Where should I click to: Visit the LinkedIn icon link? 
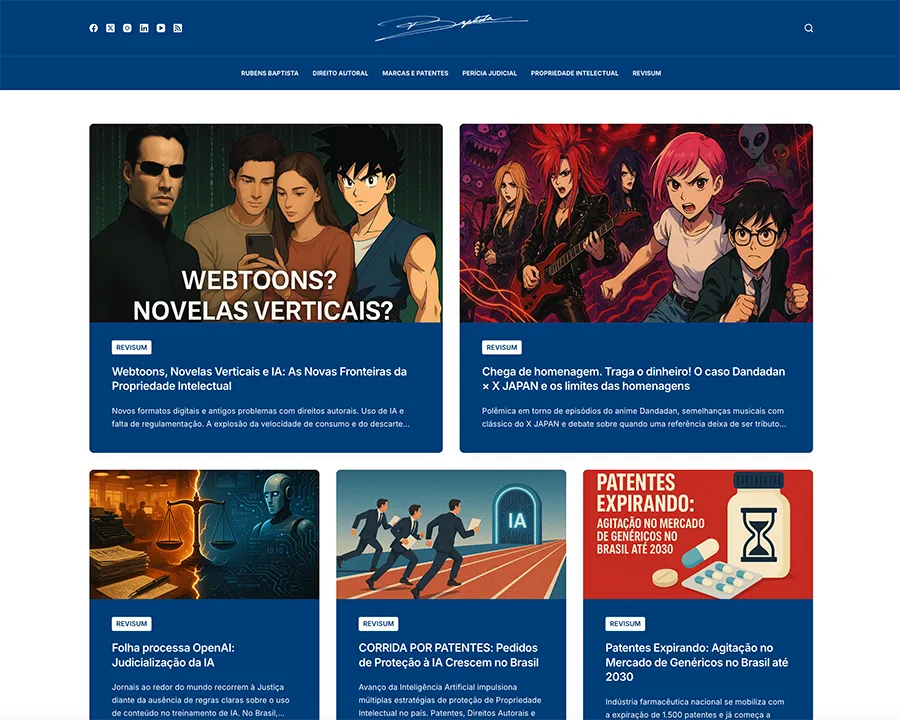point(144,28)
